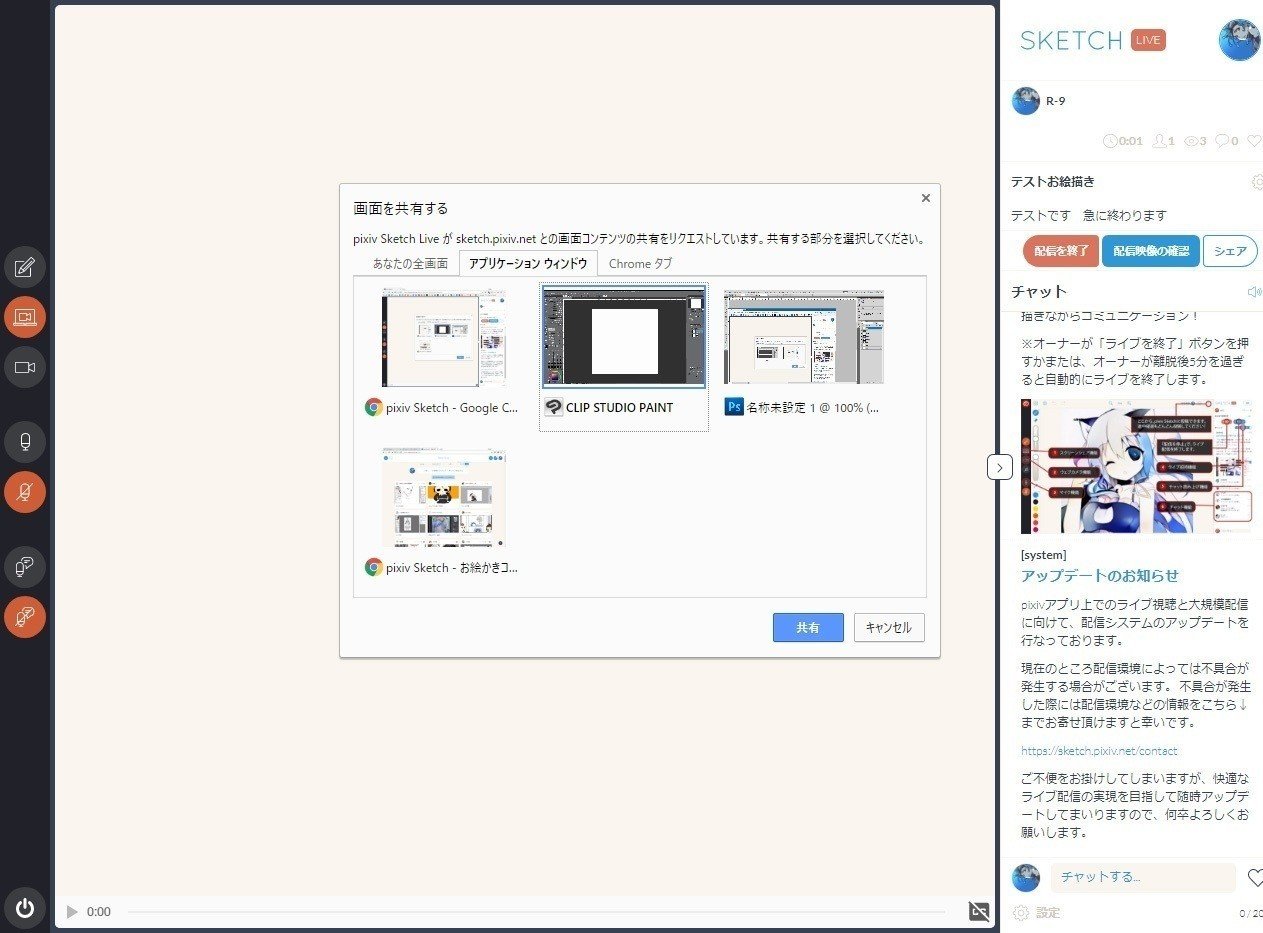Click the orange disabled chat read-aloud icon
This screenshot has width=1263, height=933.
(x=25, y=617)
